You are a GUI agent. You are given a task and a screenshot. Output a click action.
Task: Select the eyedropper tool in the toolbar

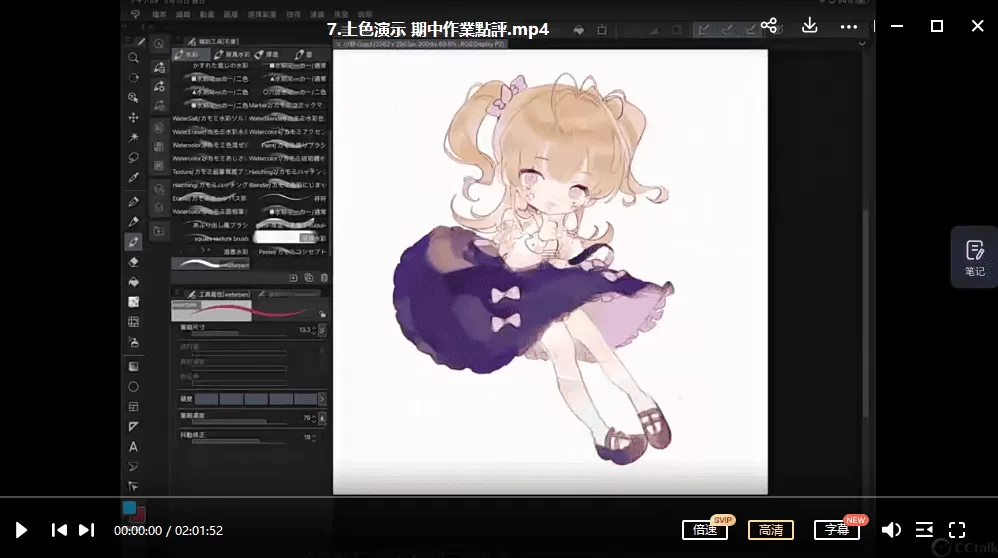133,178
